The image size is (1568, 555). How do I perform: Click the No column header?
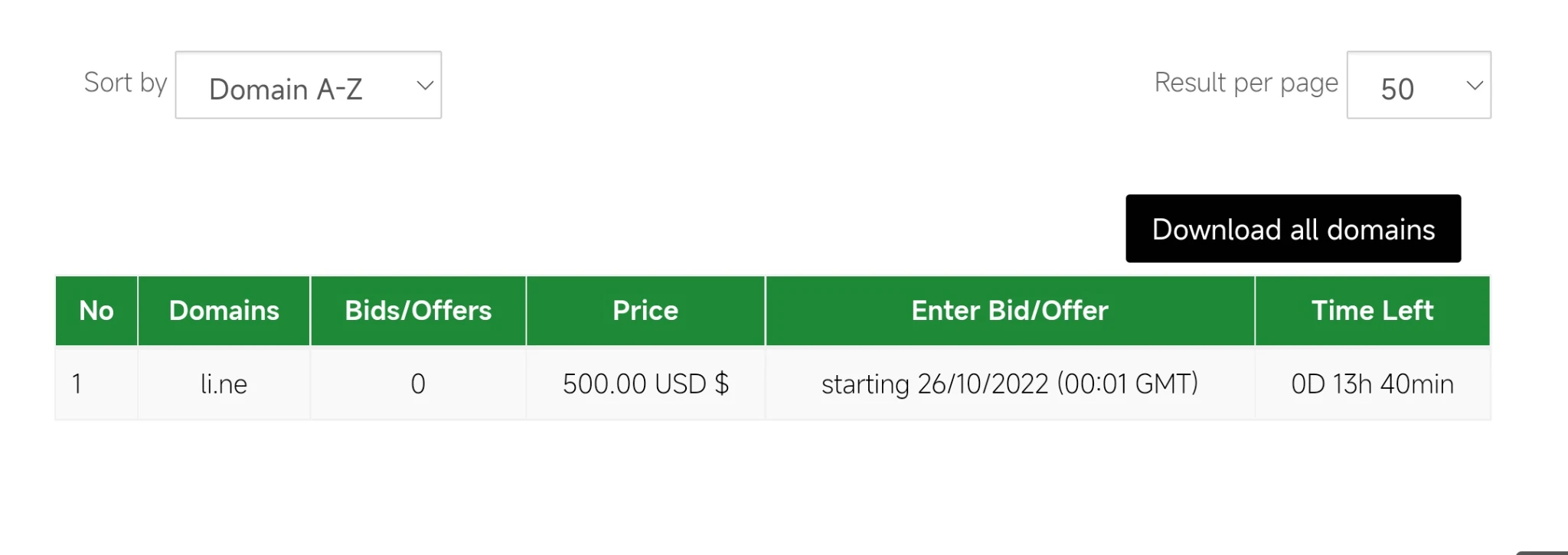[x=96, y=311]
